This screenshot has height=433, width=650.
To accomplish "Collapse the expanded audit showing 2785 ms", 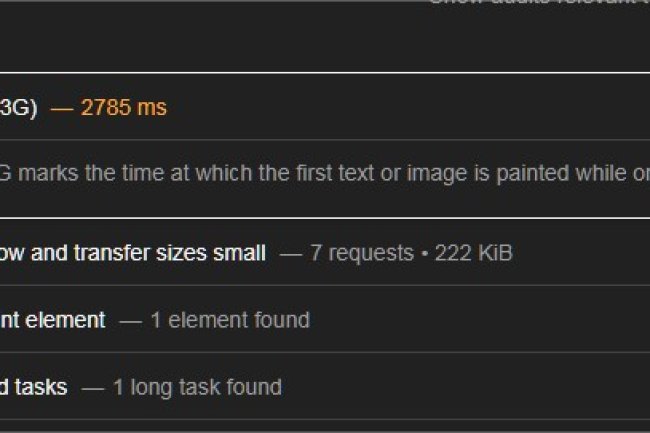I will point(300,107).
